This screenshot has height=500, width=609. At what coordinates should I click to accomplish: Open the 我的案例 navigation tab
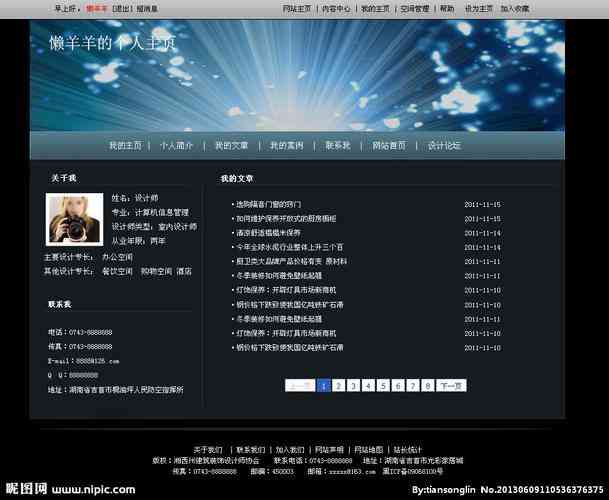click(286, 145)
